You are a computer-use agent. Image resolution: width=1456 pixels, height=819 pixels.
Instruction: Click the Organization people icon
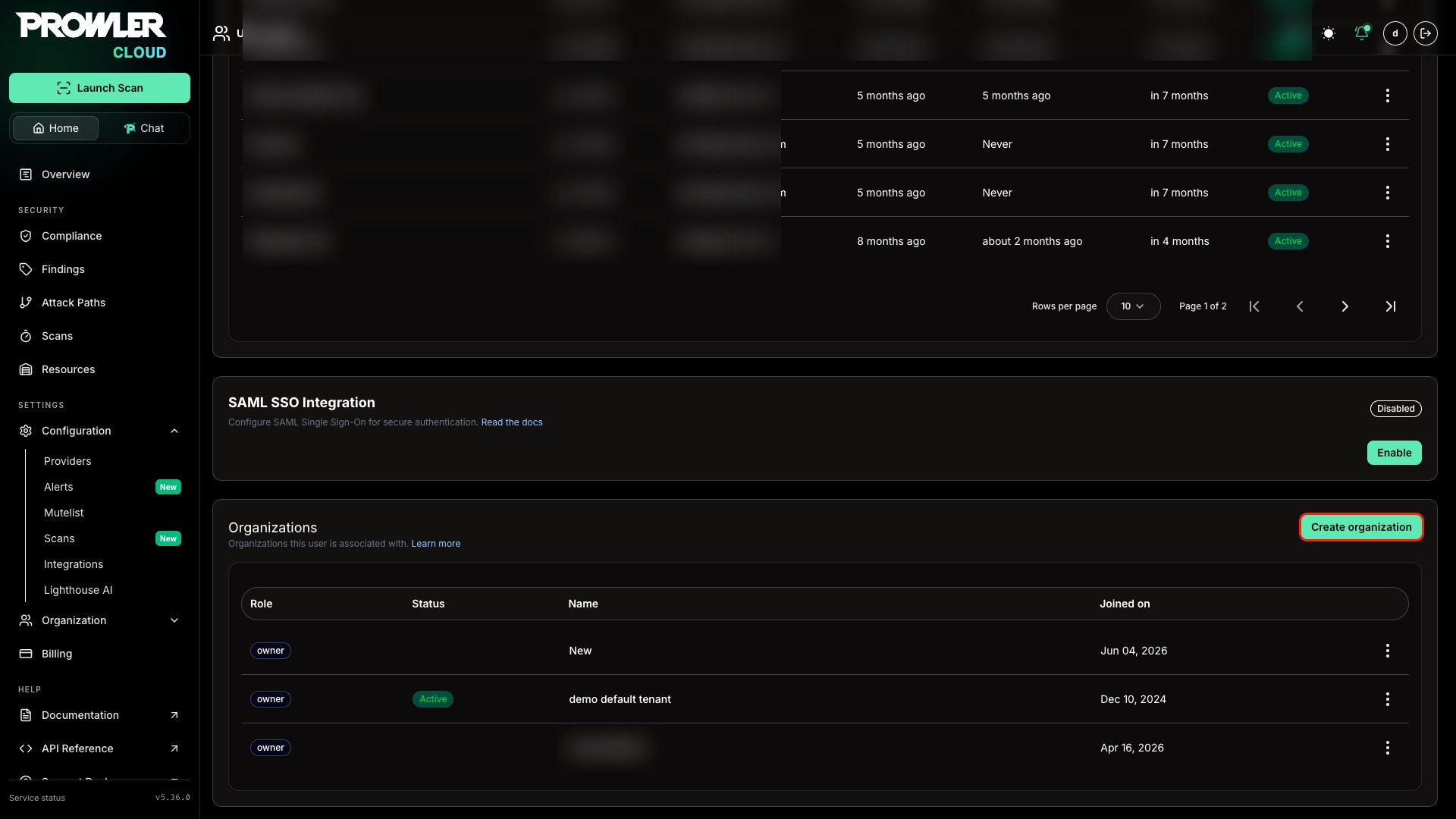point(26,620)
